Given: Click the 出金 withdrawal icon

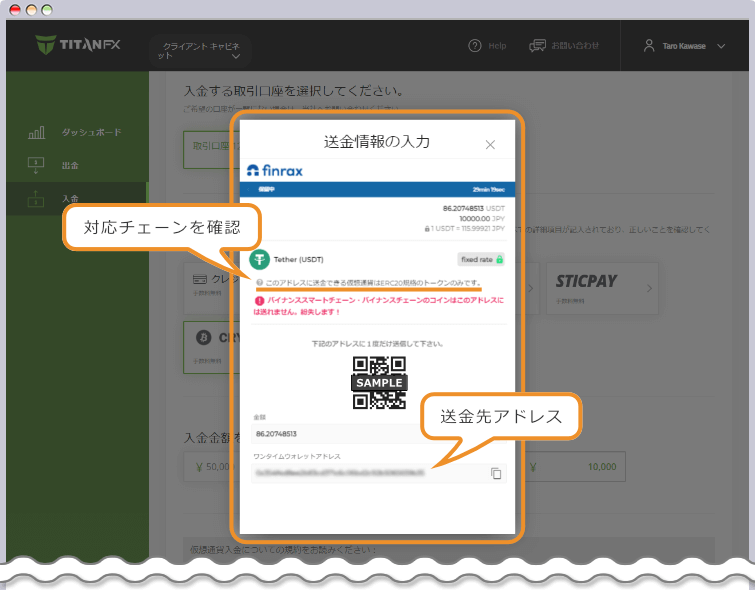Looking at the screenshot, I should click(36, 165).
